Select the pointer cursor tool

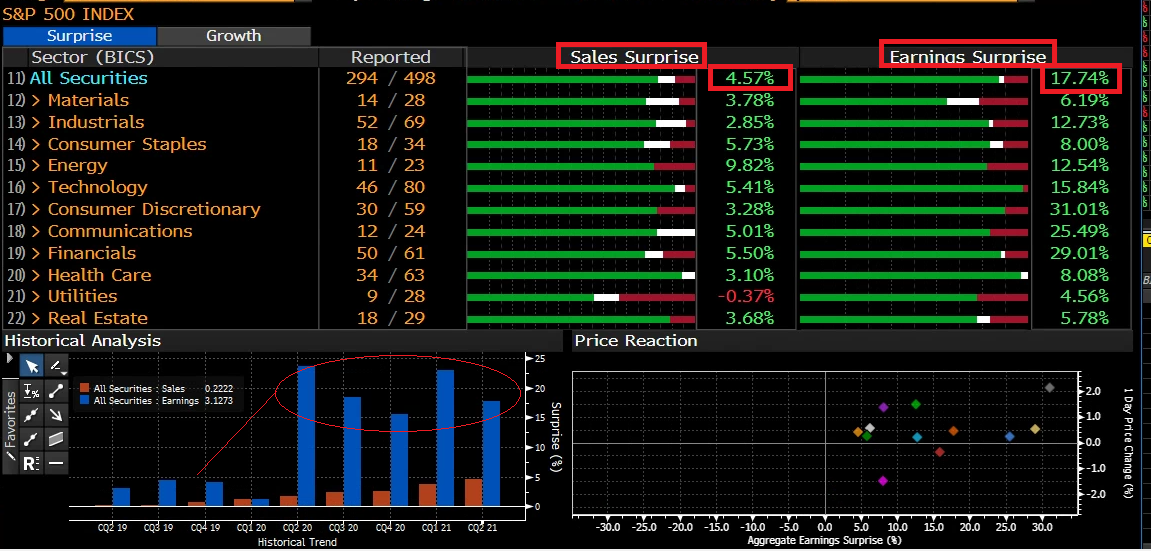click(31, 366)
